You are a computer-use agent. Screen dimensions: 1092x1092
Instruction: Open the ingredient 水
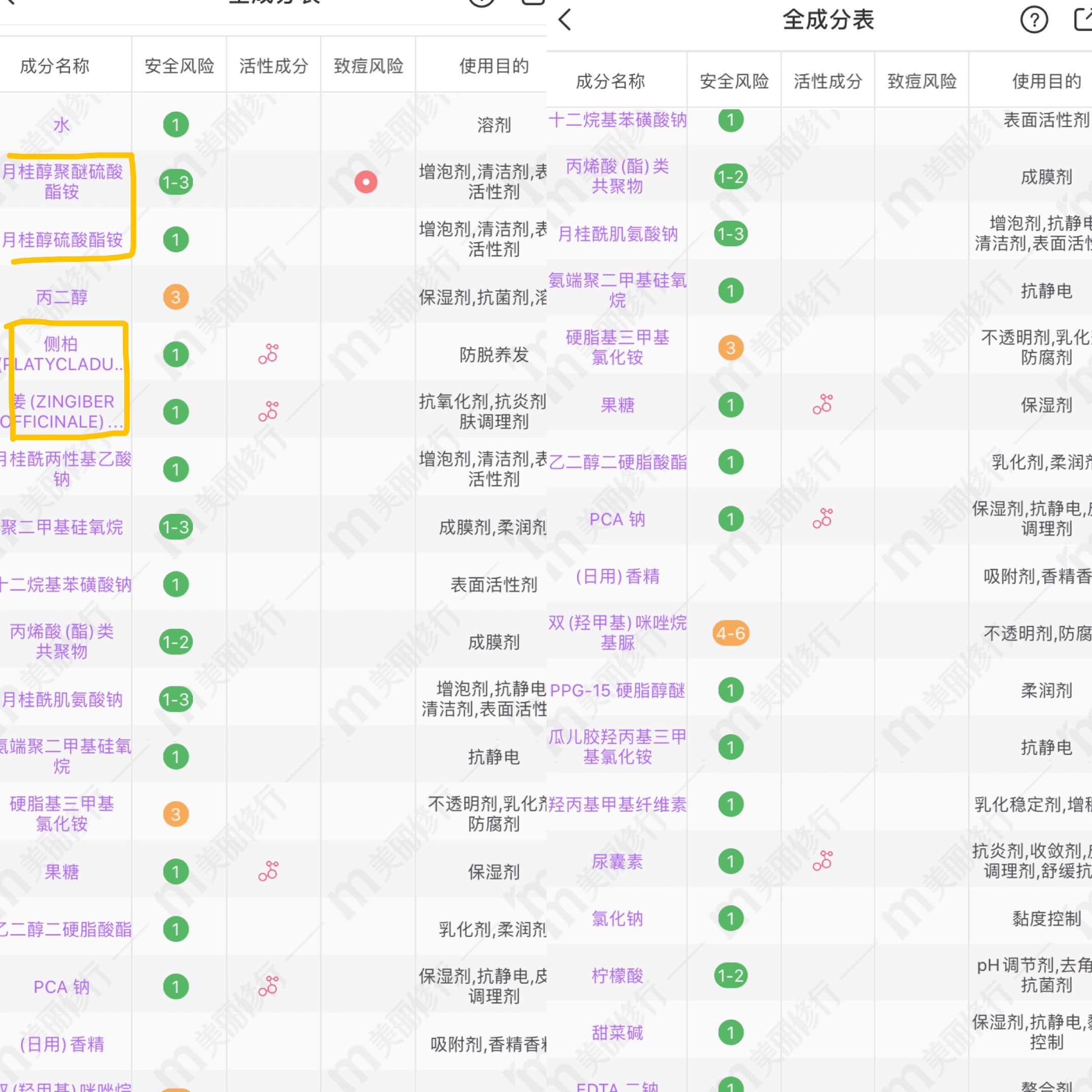tap(60, 124)
